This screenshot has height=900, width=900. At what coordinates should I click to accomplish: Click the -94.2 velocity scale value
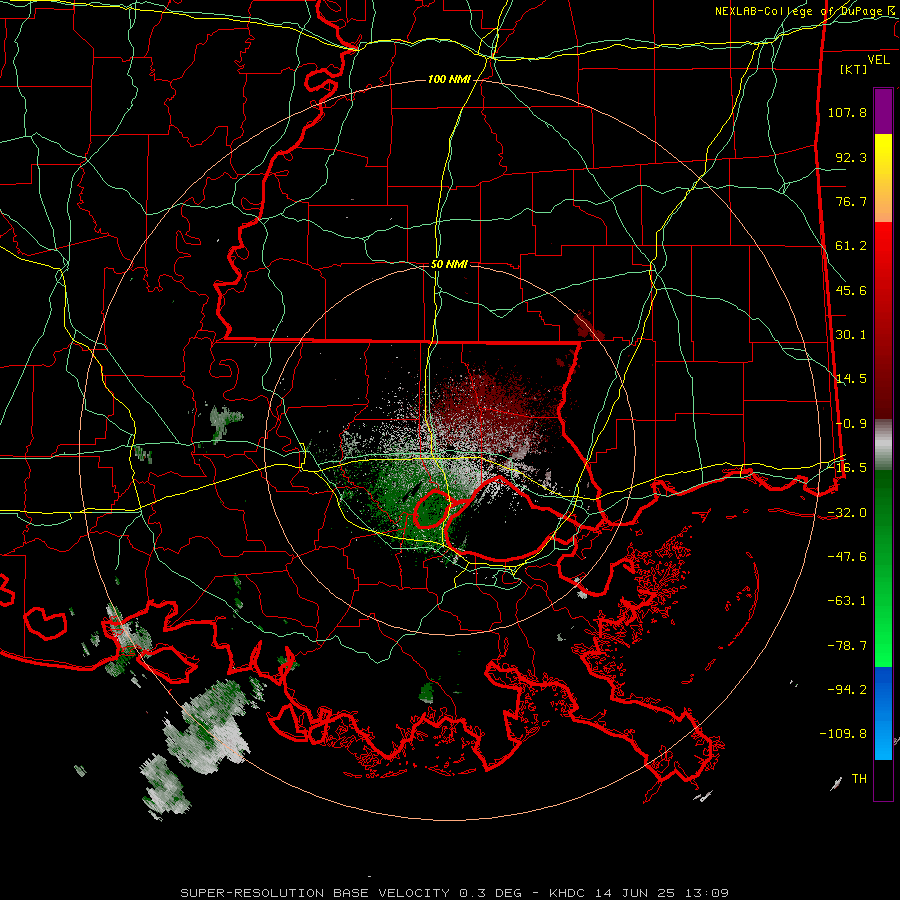(x=847, y=690)
